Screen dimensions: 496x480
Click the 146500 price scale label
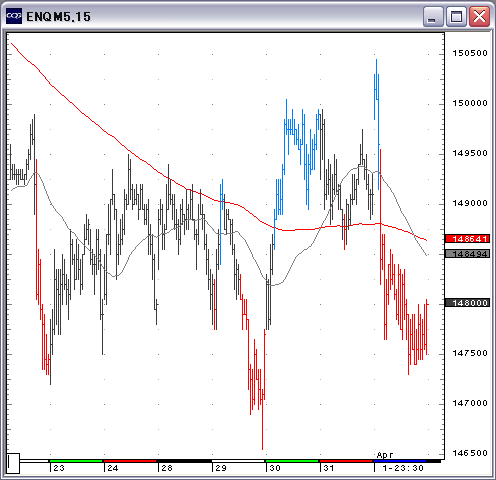(470, 453)
